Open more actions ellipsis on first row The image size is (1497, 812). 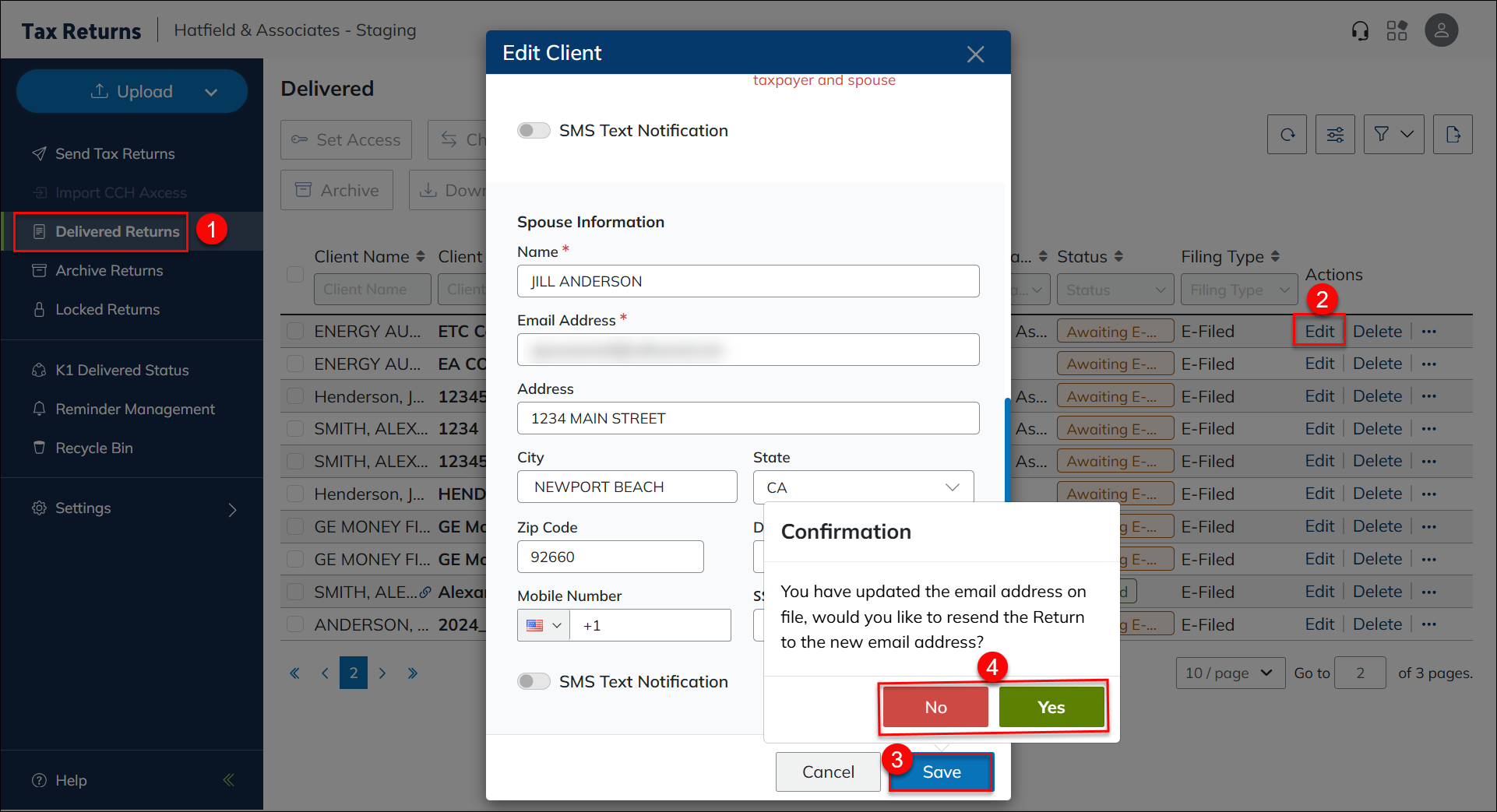[1428, 332]
